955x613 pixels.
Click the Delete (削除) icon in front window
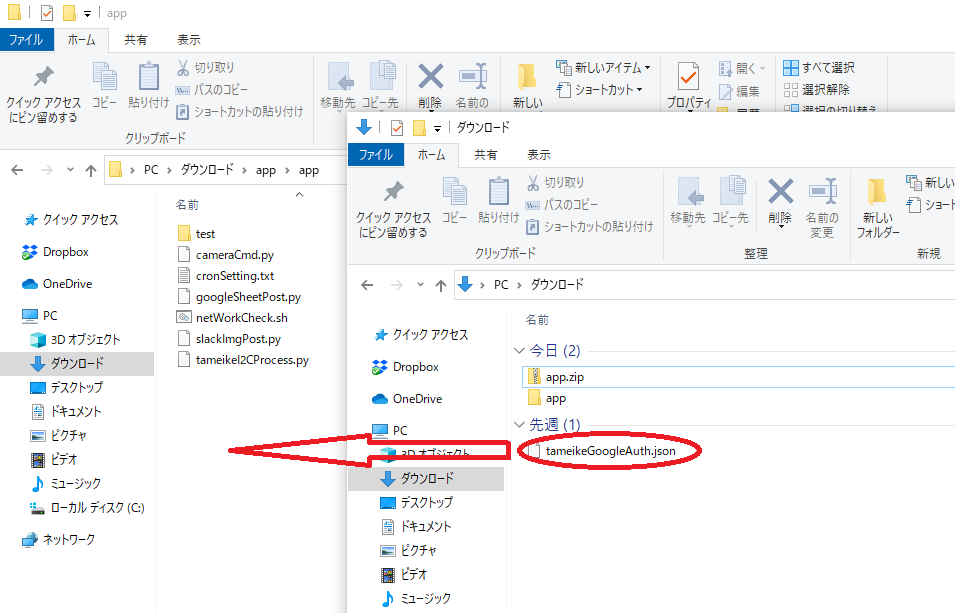point(780,192)
